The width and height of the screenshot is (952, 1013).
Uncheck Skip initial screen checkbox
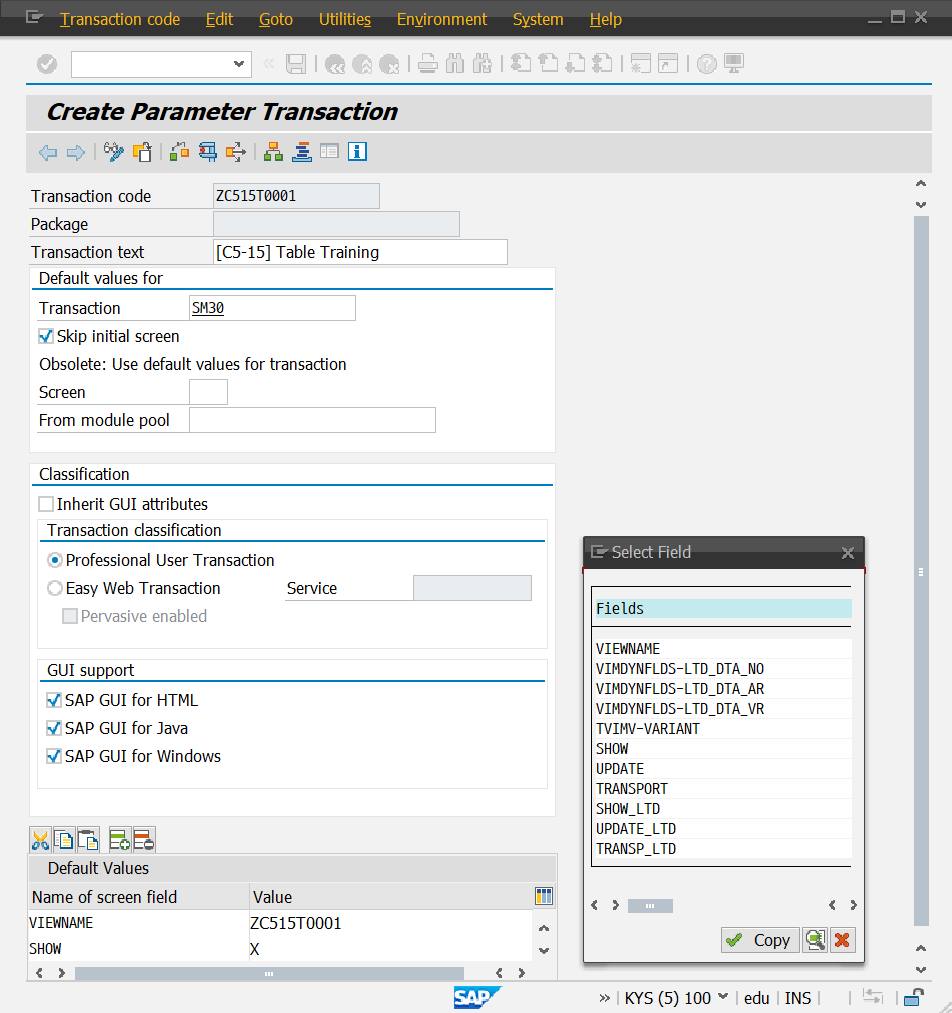46,336
